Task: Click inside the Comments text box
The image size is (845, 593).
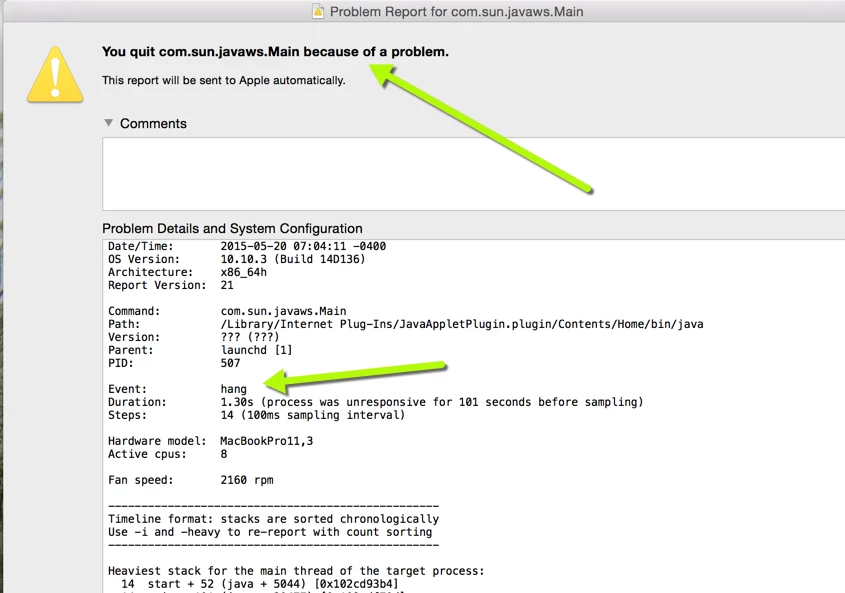Action: (474, 174)
